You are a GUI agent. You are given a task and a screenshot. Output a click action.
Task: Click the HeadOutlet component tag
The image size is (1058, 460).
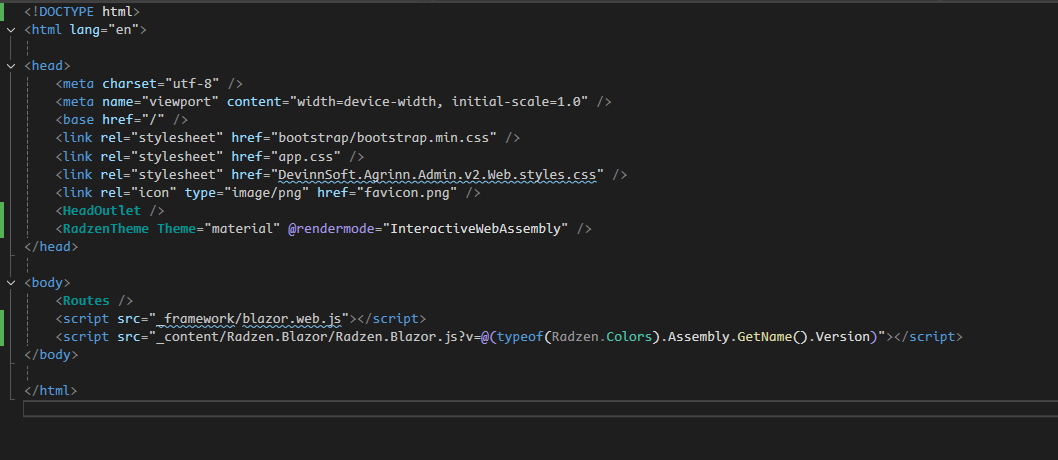point(102,210)
